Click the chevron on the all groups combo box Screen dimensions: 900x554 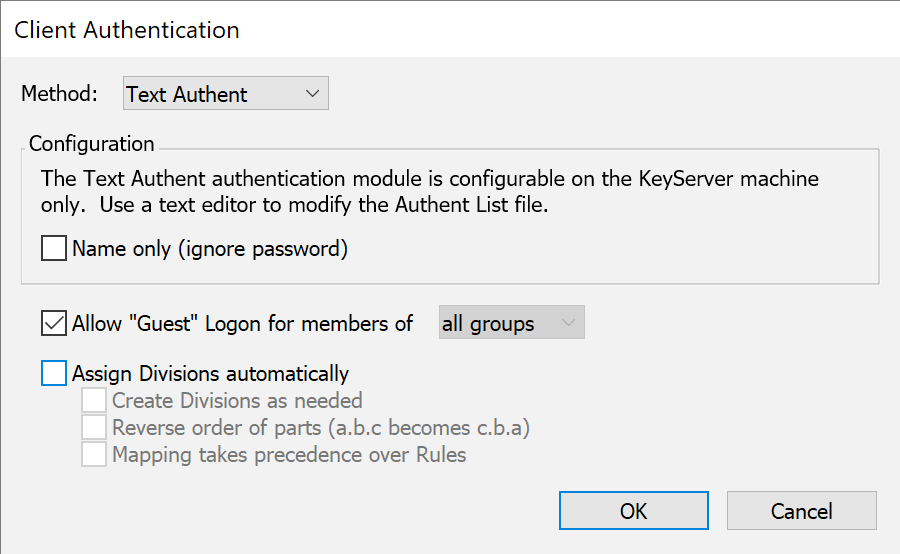pyautogui.click(x=569, y=324)
